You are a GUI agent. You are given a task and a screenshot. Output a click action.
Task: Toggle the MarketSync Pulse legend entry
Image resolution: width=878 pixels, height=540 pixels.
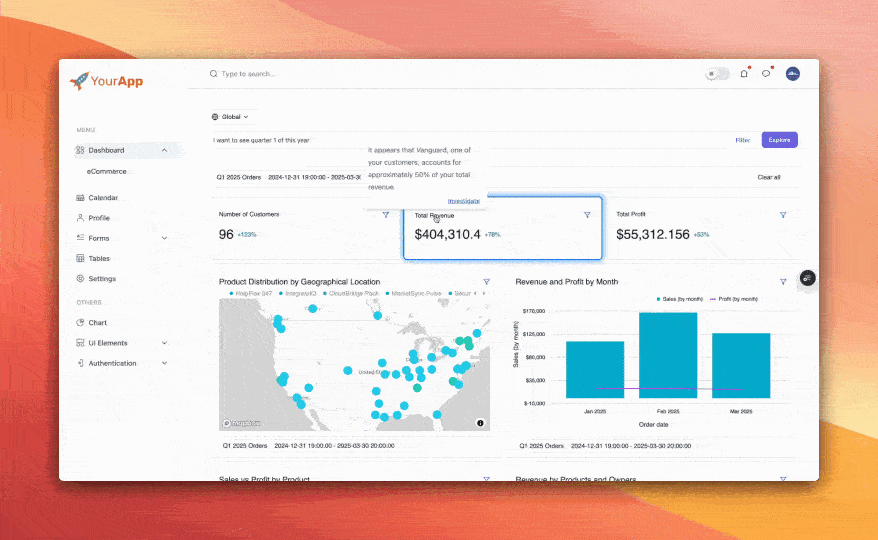413,294
